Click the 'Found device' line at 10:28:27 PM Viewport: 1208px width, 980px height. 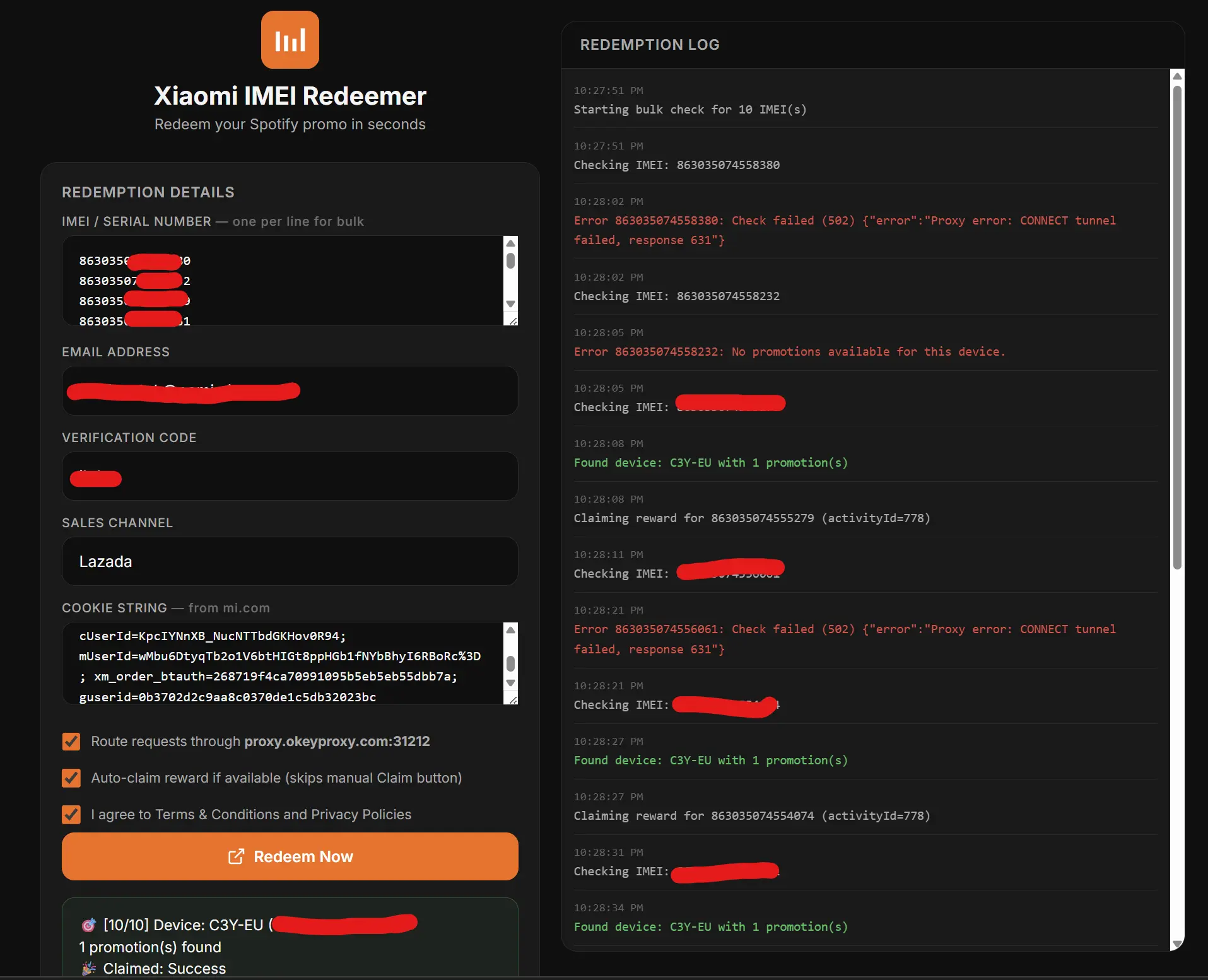pyautogui.click(x=711, y=761)
